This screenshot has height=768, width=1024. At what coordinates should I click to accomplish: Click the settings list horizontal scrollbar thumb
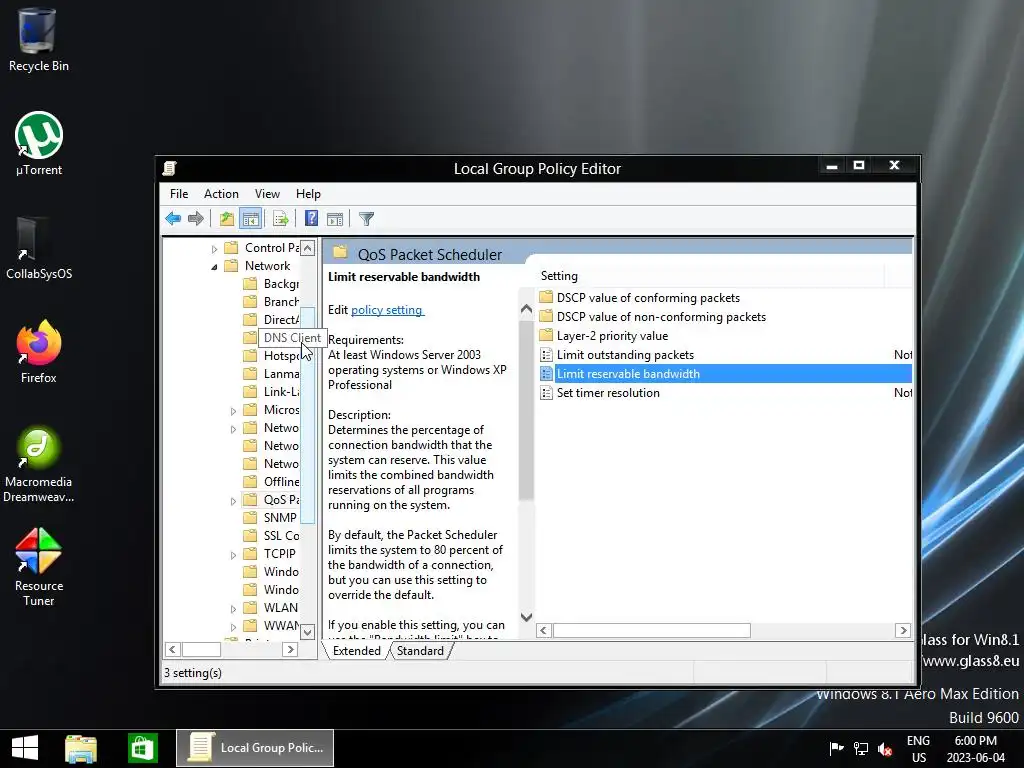tap(652, 630)
